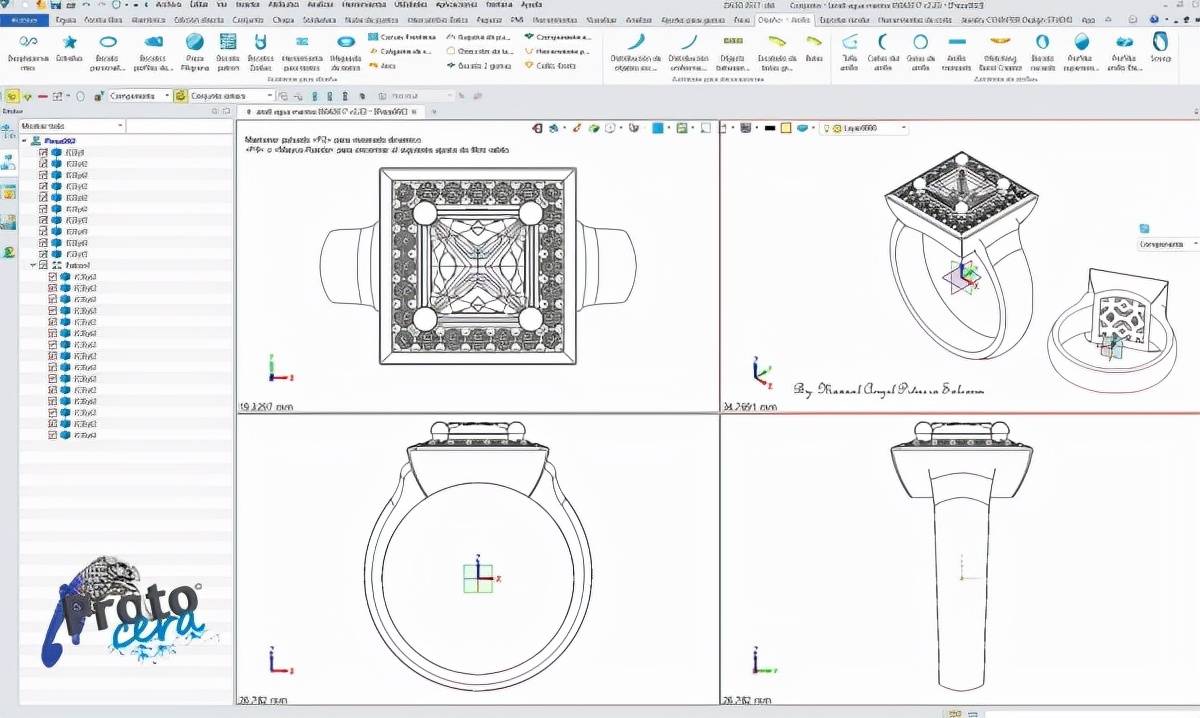The image size is (1200, 718).
Task: Collapse the nested subgroup in the model tree
Action: (x=33, y=265)
